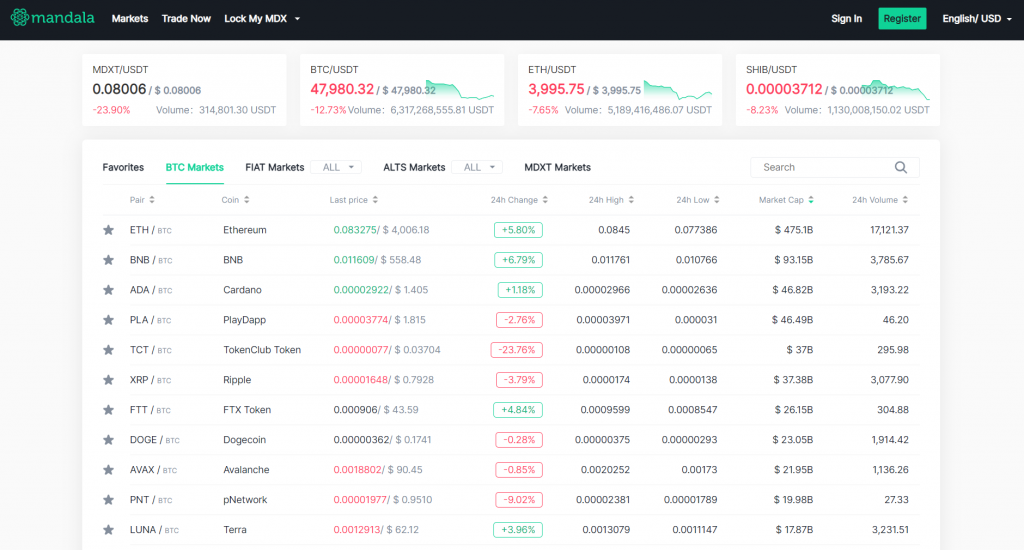1024x550 pixels.
Task: Sort by Market Cap column arrows
Action: click(810, 200)
